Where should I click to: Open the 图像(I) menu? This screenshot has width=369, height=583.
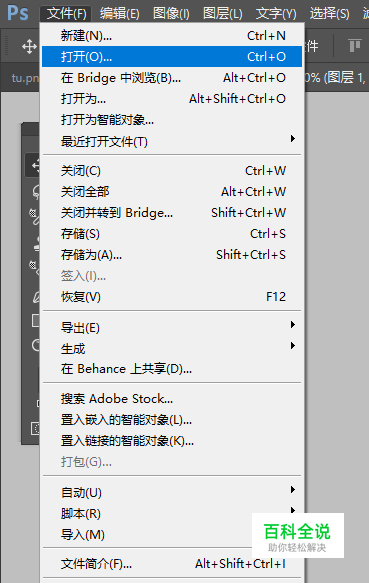[x=171, y=14]
